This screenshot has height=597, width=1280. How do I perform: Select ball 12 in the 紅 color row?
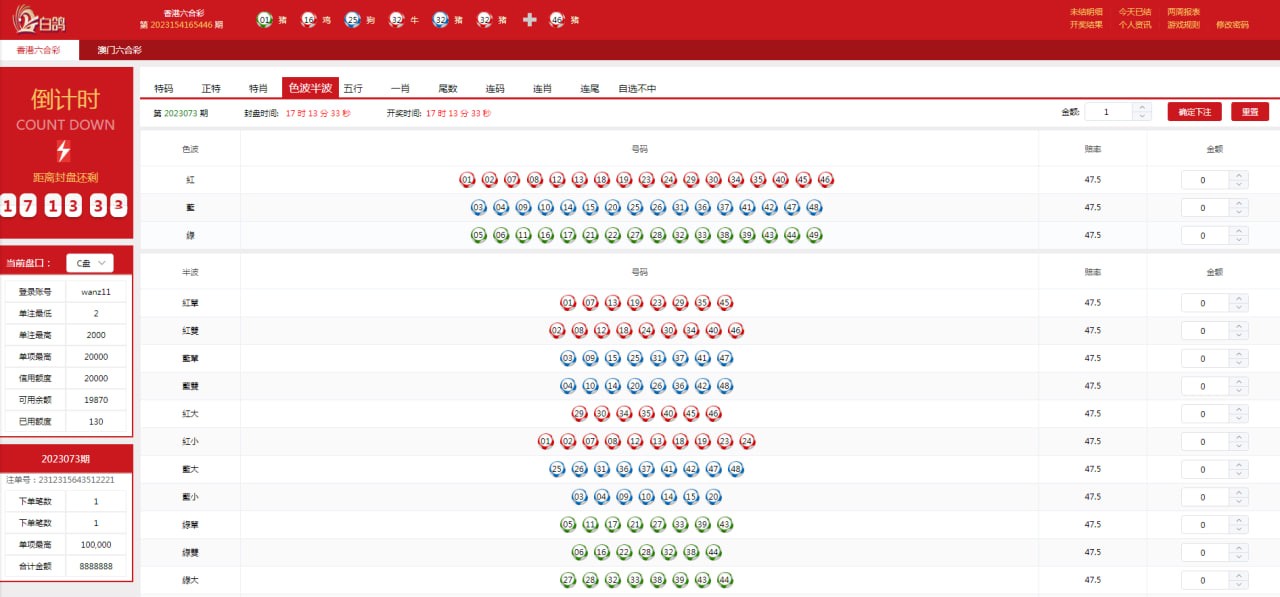click(557, 180)
